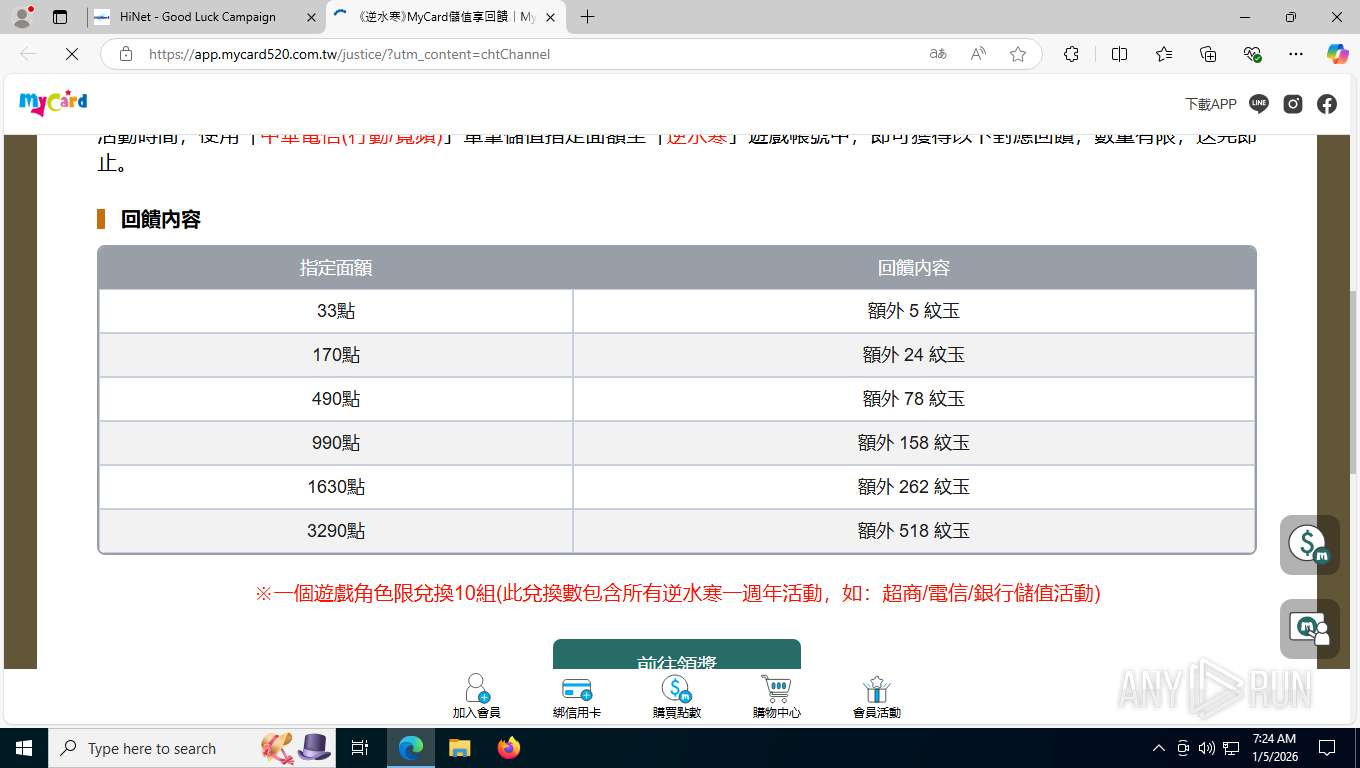Screen dimensions: 1360x768
Task: View site information lock icon
Action: pyautogui.click(x=126, y=54)
